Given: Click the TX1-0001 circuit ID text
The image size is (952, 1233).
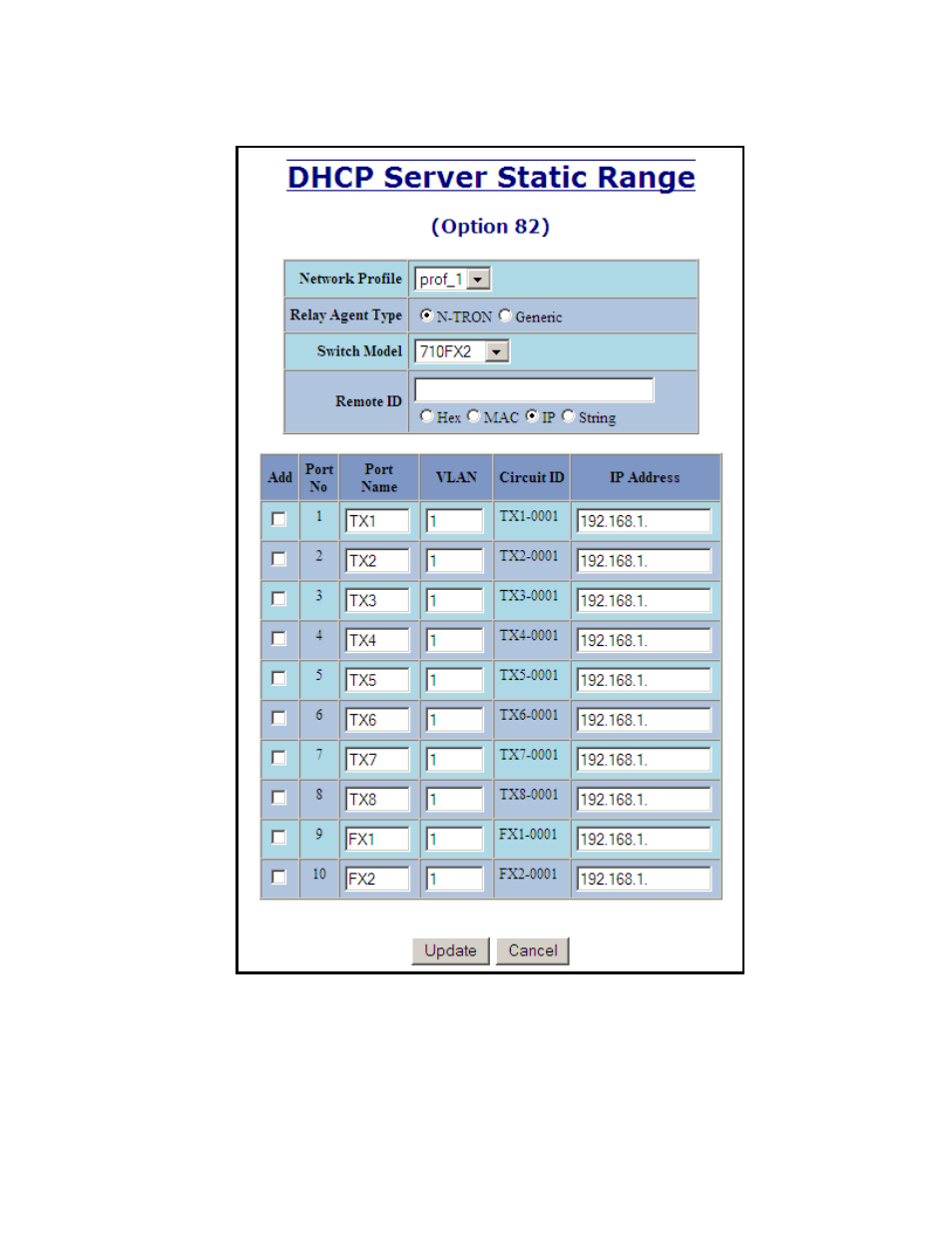Looking at the screenshot, I should click(529, 516).
